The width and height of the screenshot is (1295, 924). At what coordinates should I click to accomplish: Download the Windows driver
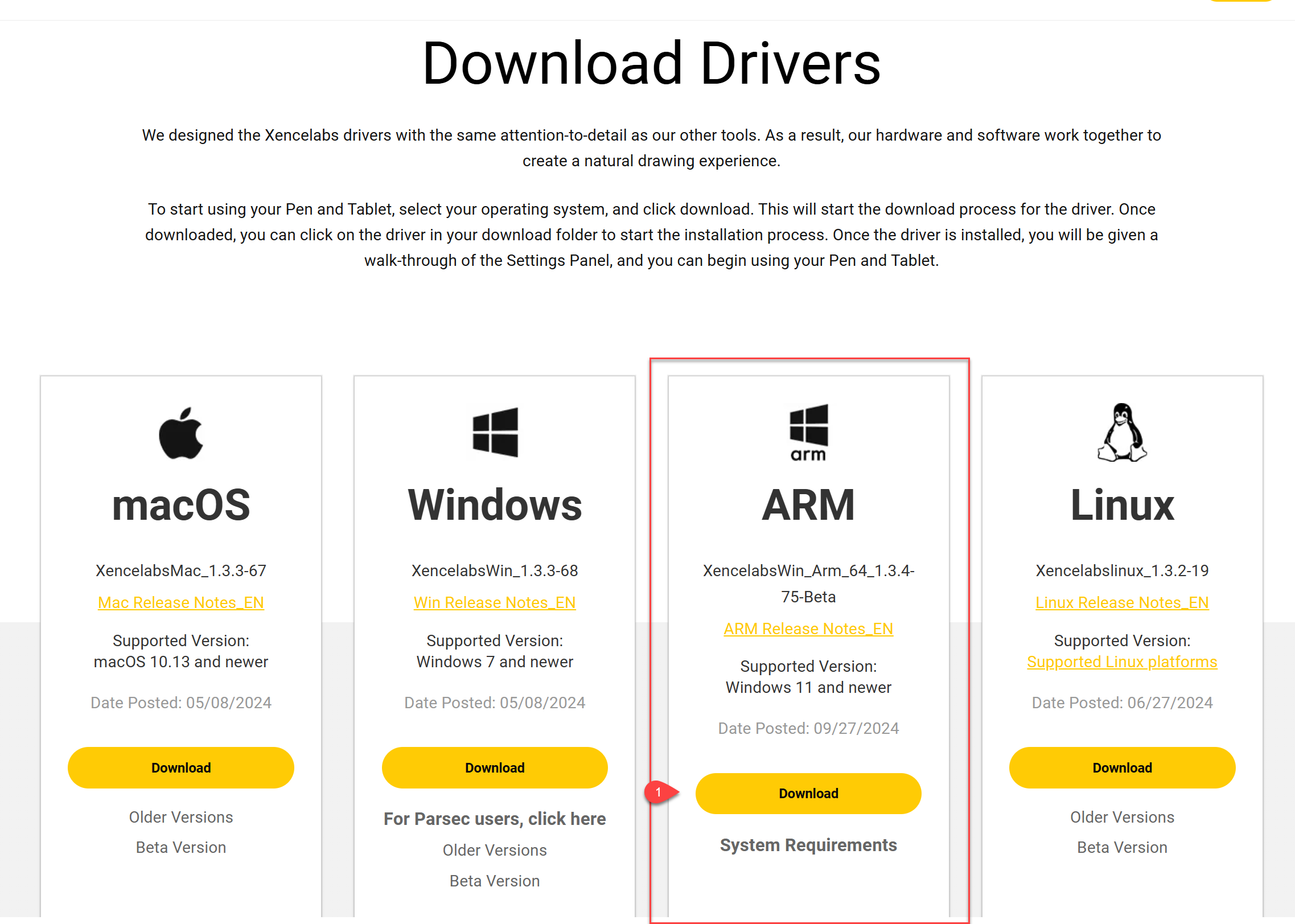point(495,767)
